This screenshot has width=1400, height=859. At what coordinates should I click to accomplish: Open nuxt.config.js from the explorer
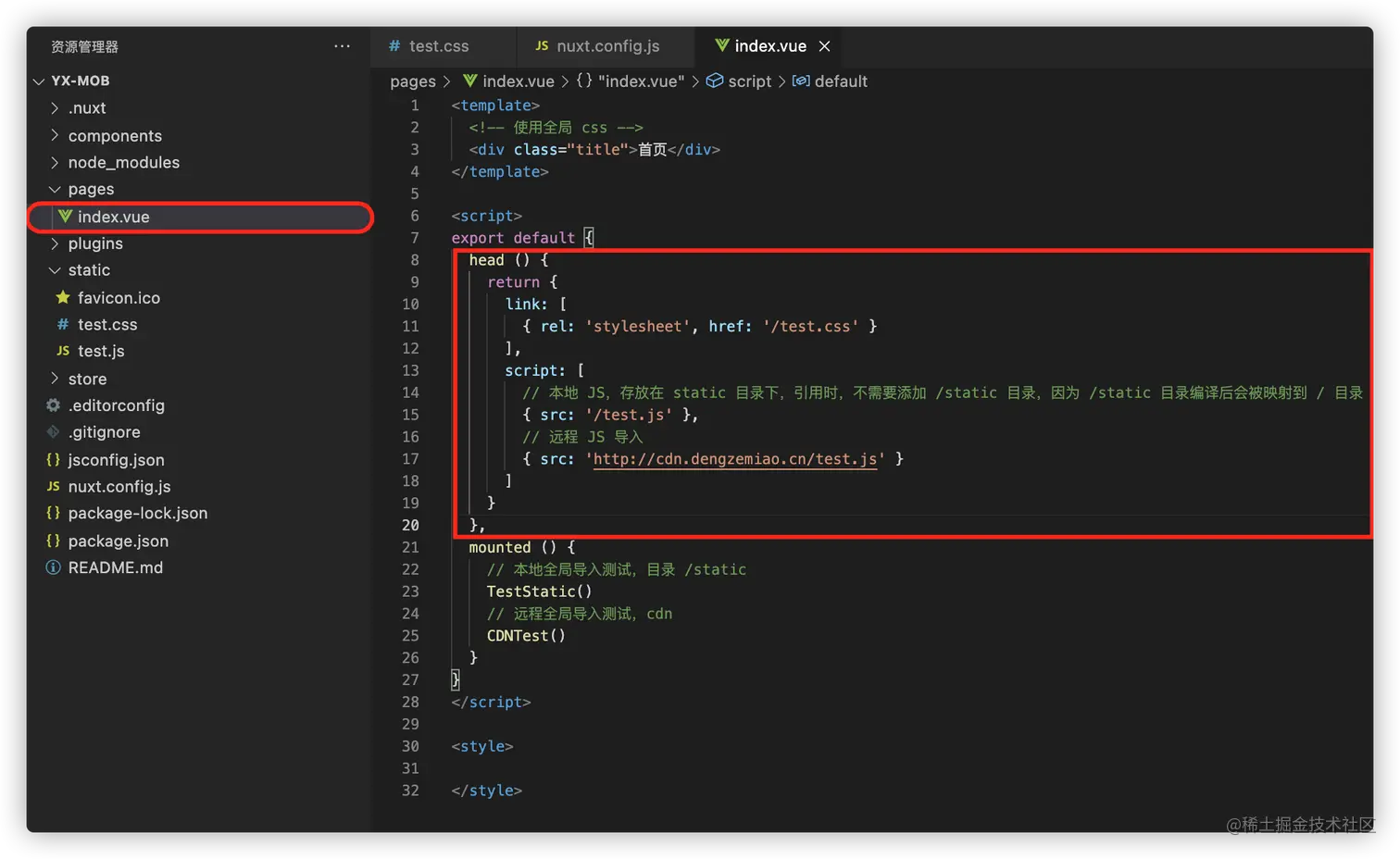[x=119, y=487]
